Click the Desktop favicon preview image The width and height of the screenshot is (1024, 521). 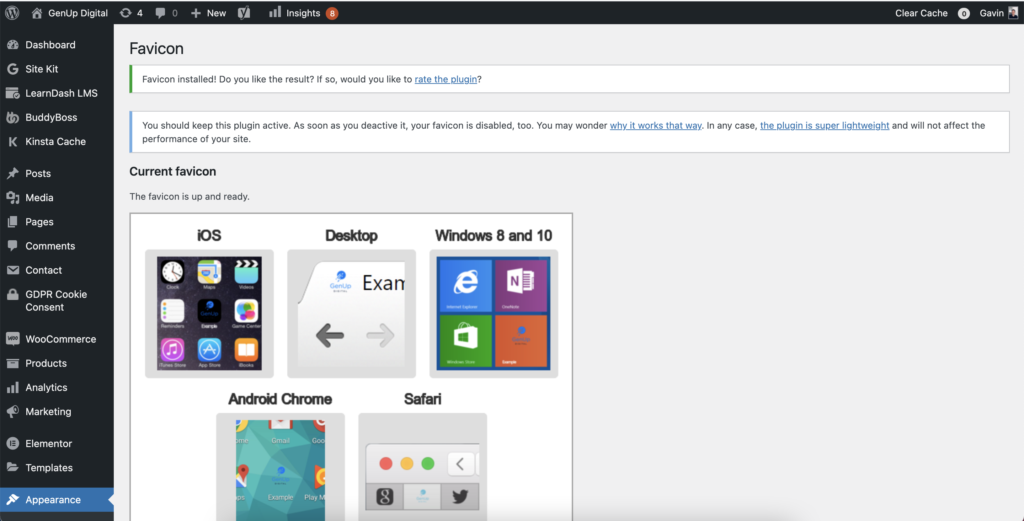[x=351, y=313]
